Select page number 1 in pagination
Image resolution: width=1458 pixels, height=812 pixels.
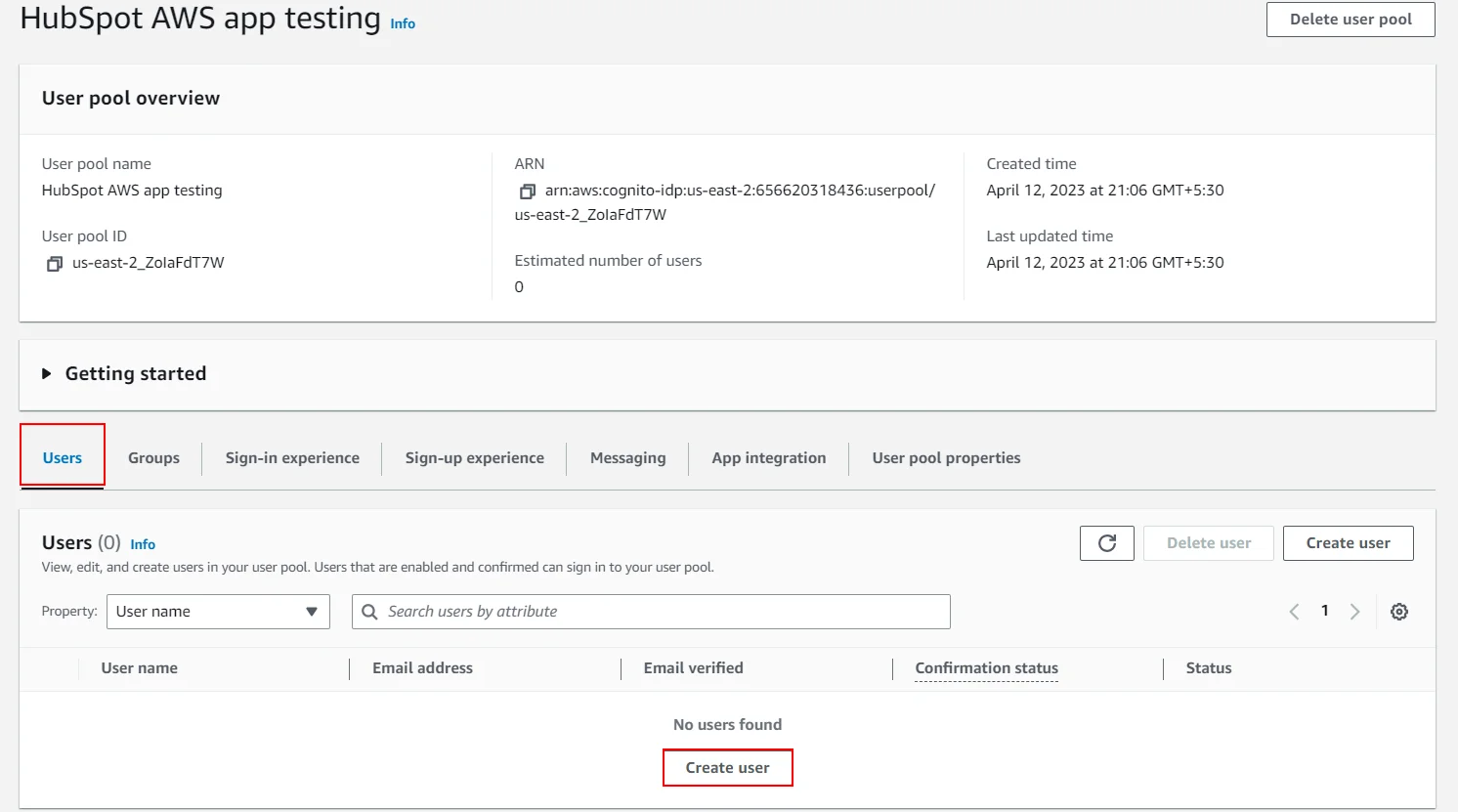(1325, 611)
